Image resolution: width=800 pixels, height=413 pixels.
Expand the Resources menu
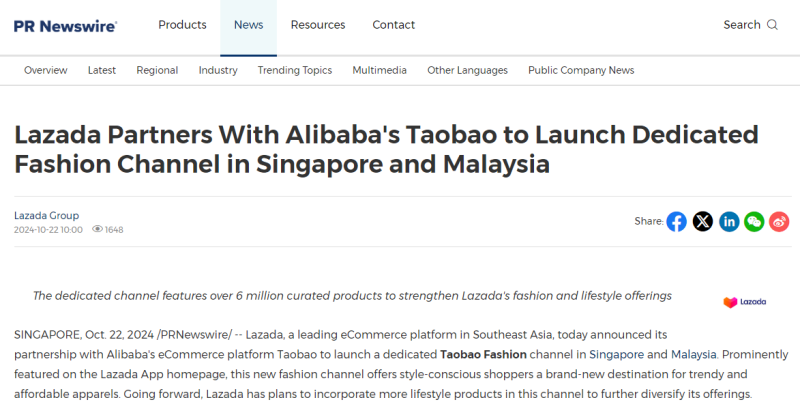coord(318,25)
